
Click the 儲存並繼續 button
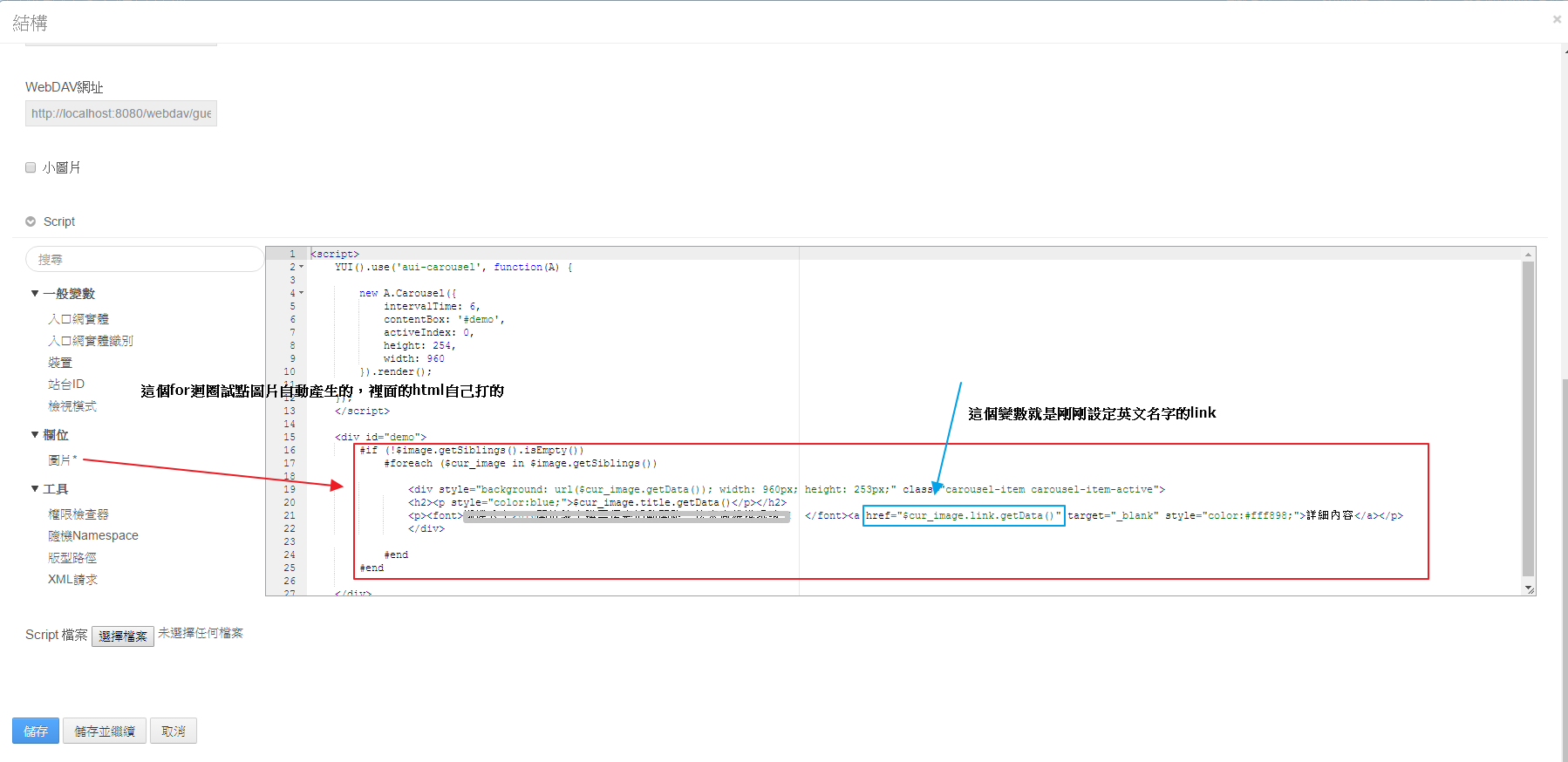click(x=105, y=731)
